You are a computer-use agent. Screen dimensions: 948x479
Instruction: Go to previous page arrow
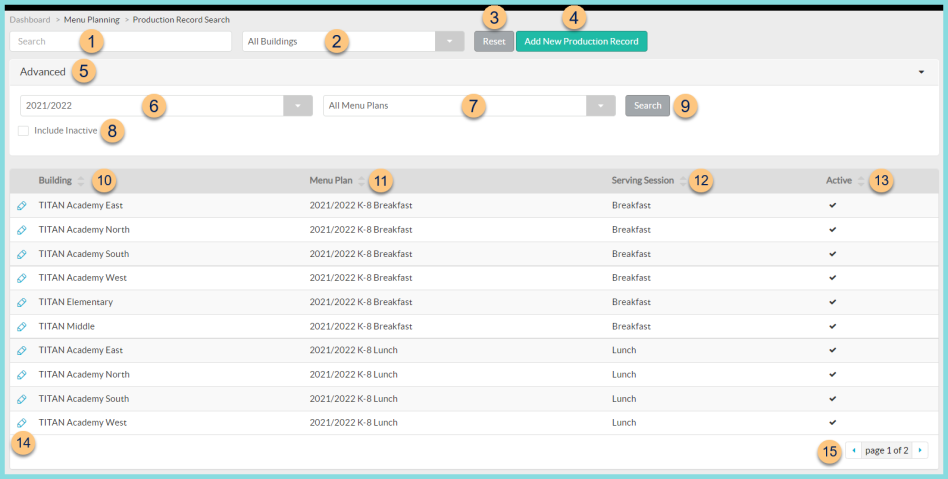[854, 450]
